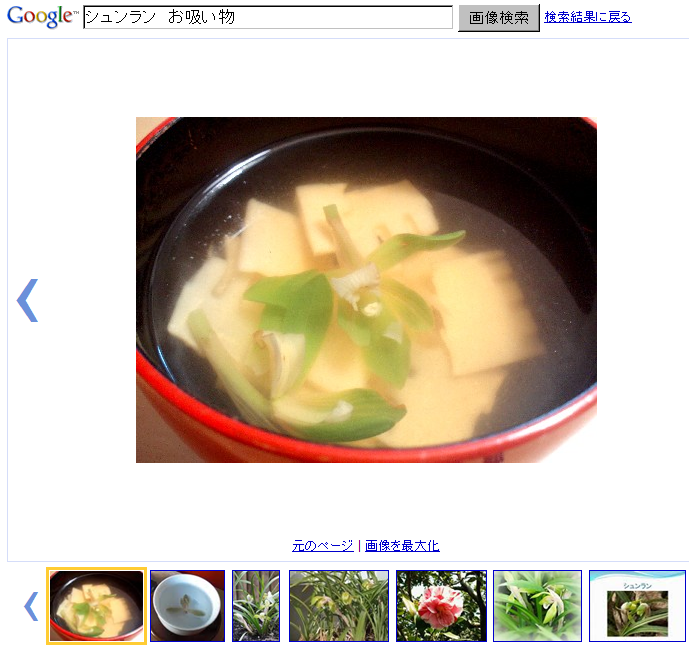
Task: Select the red and white camellia thumbnail
Action: [441, 606]
